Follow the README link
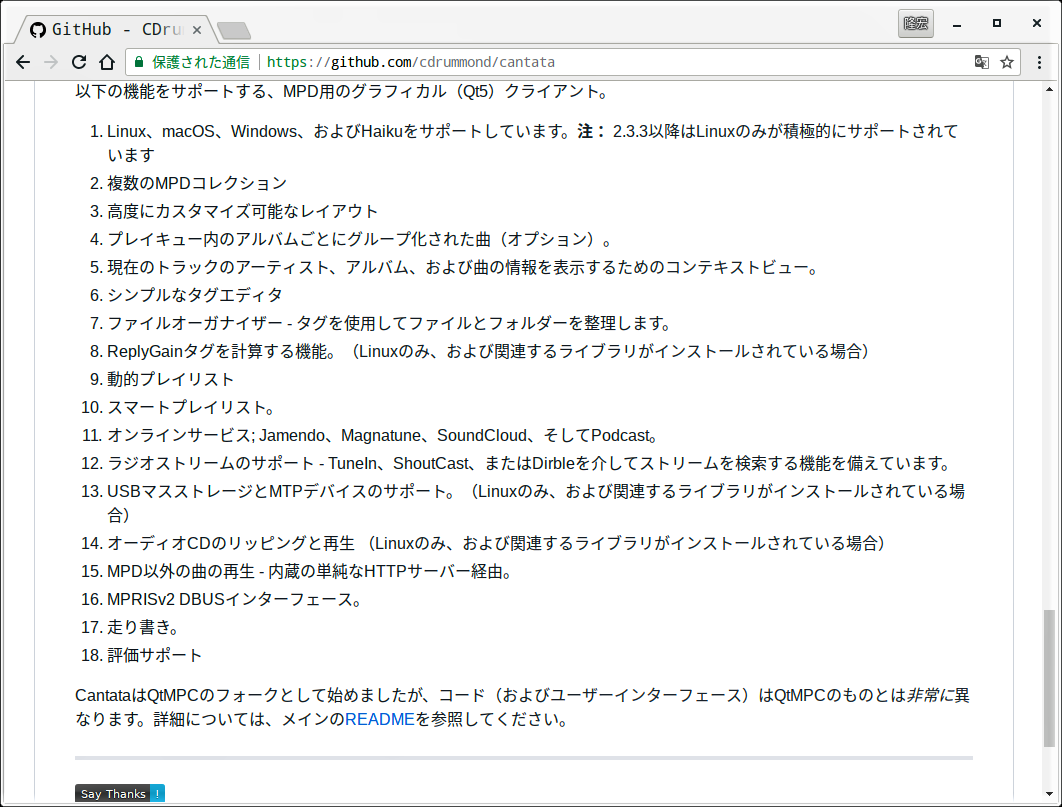The image size is (1062, 807). pos(379,719)
